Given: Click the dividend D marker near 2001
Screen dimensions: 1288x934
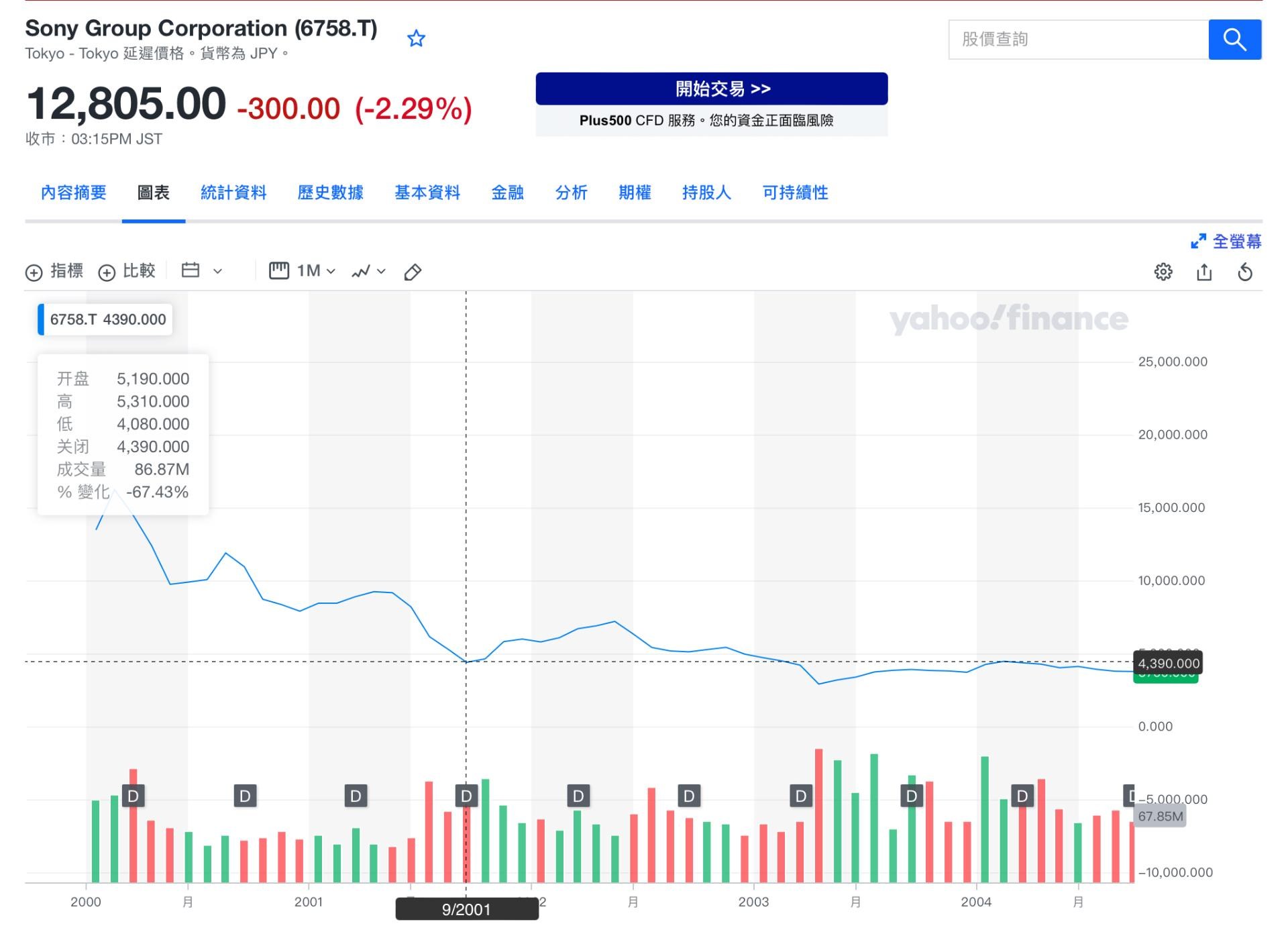Looking at the screenshot, I should pos(356,796).
